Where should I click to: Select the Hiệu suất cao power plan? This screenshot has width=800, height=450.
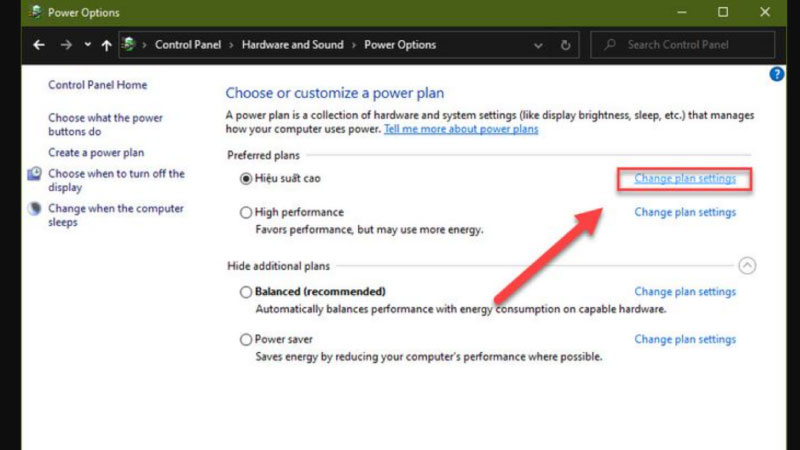[x=246, y=178]
